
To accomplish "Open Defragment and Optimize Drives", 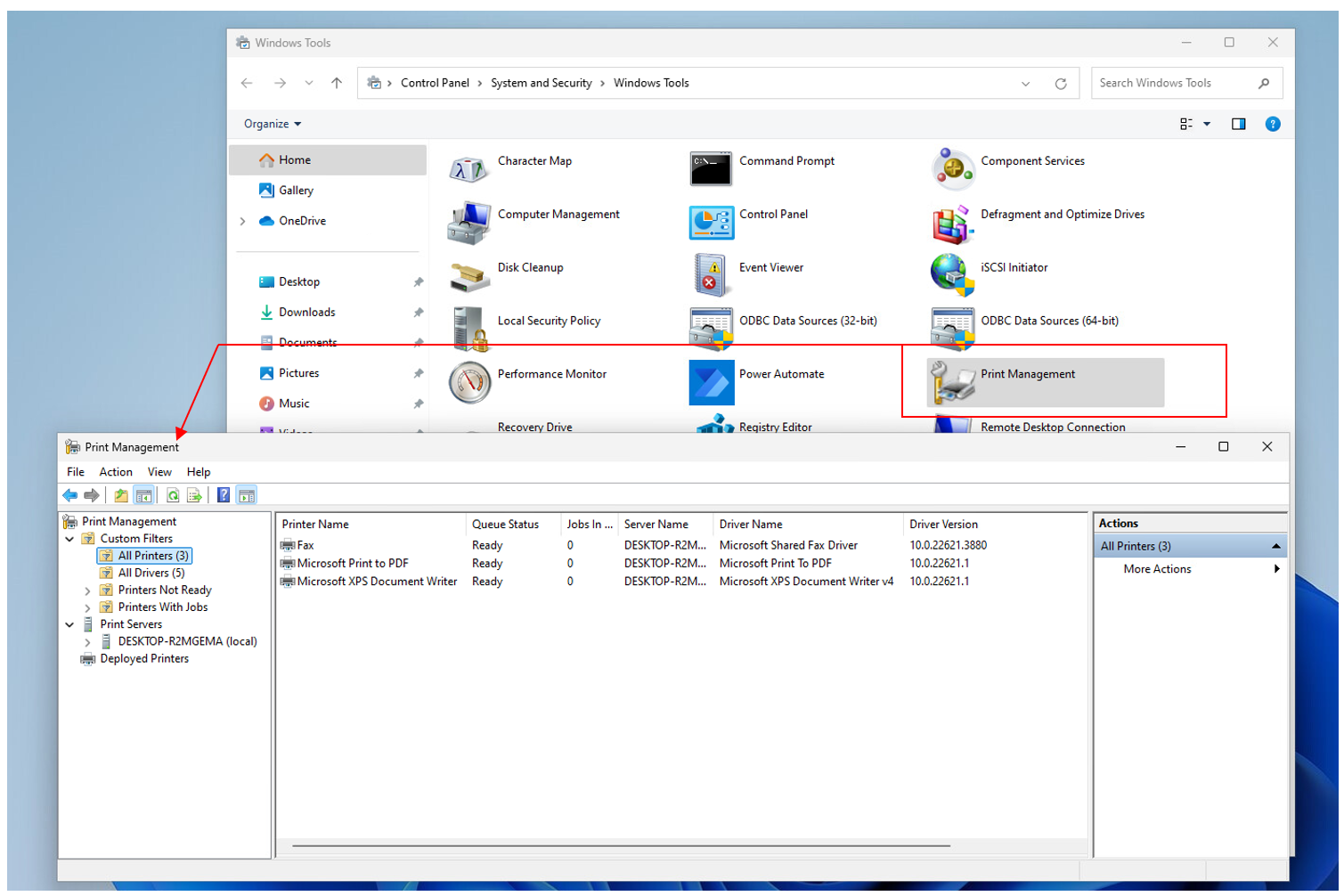I will [1062, 215].
